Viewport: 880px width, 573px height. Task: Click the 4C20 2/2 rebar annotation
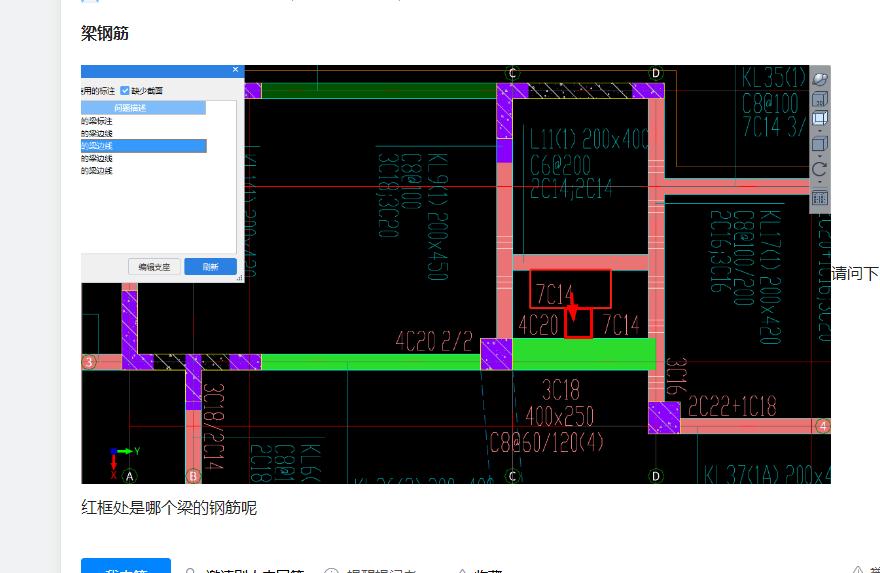[x=434, y=341]
